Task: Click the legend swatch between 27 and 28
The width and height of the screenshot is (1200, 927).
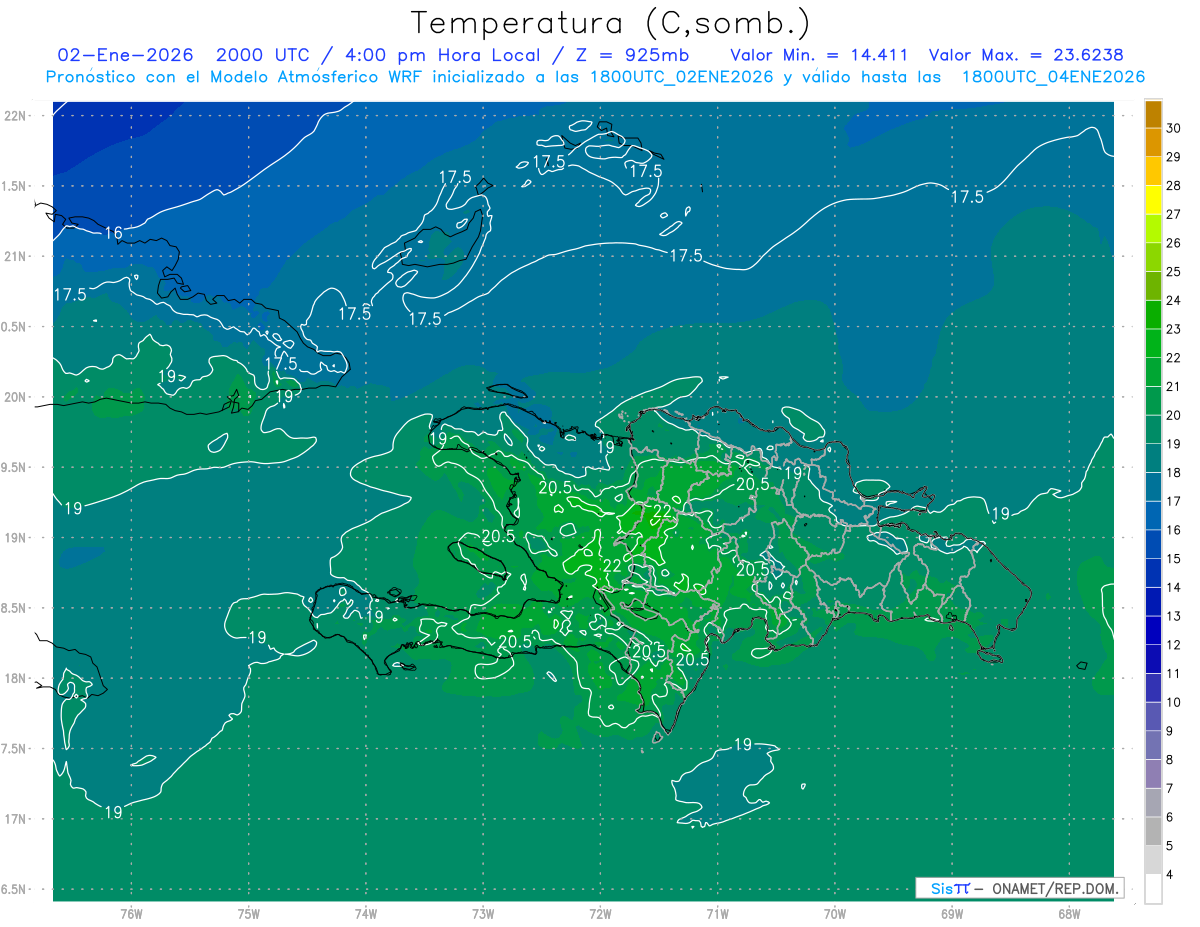Action: click(1153, 200)
